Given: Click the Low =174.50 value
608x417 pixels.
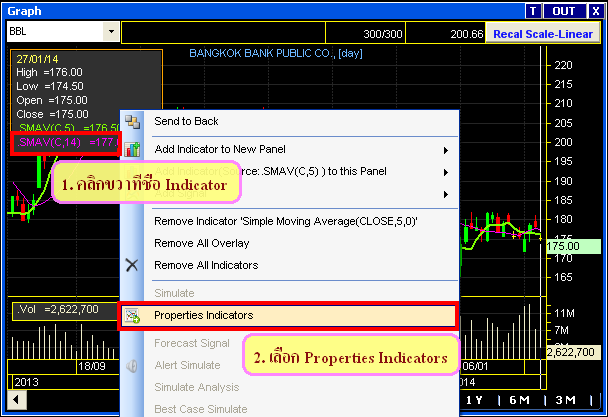Looking at the screenshot, I should [50, 86].
